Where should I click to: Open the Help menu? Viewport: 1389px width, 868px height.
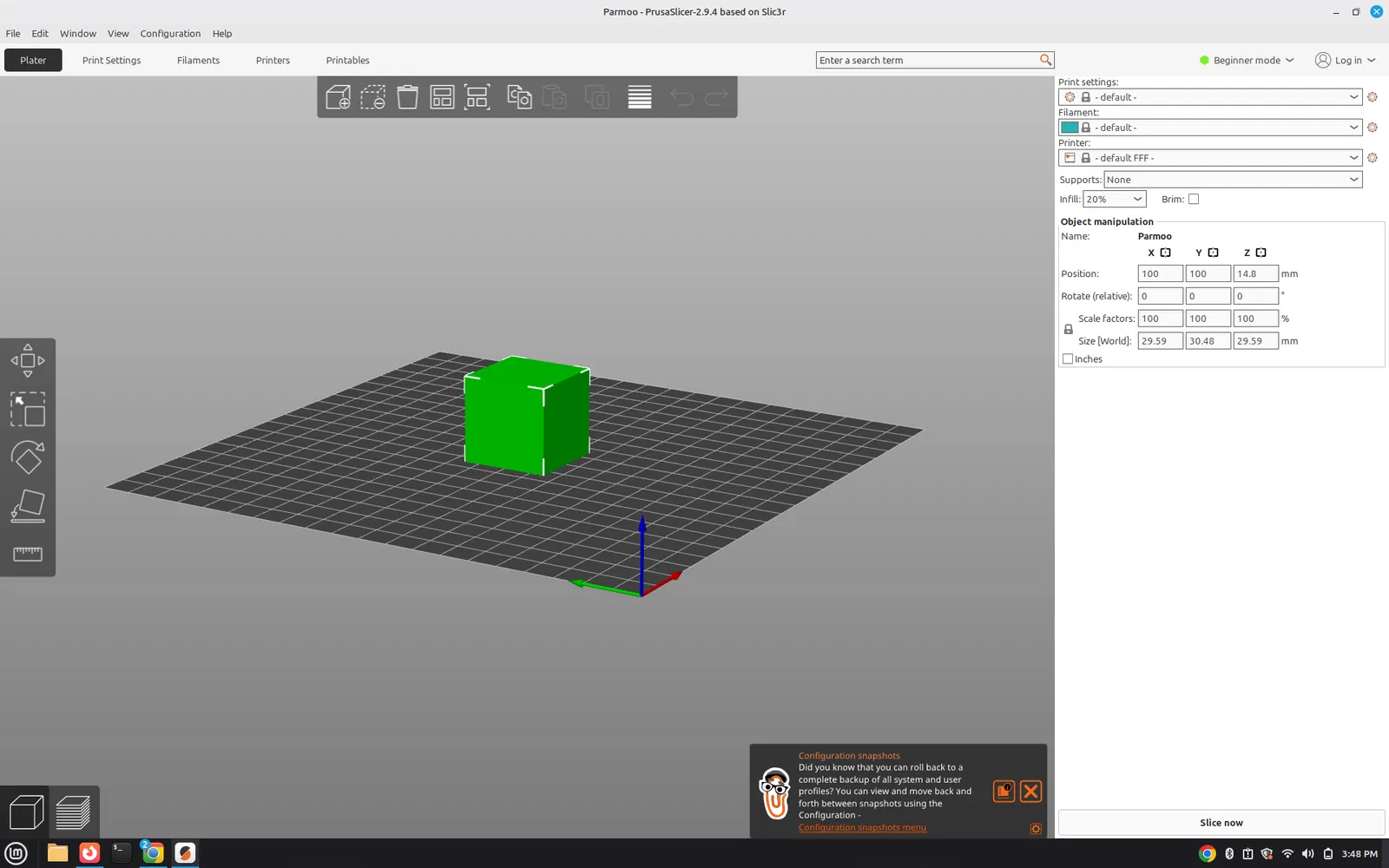click(222, 33)
